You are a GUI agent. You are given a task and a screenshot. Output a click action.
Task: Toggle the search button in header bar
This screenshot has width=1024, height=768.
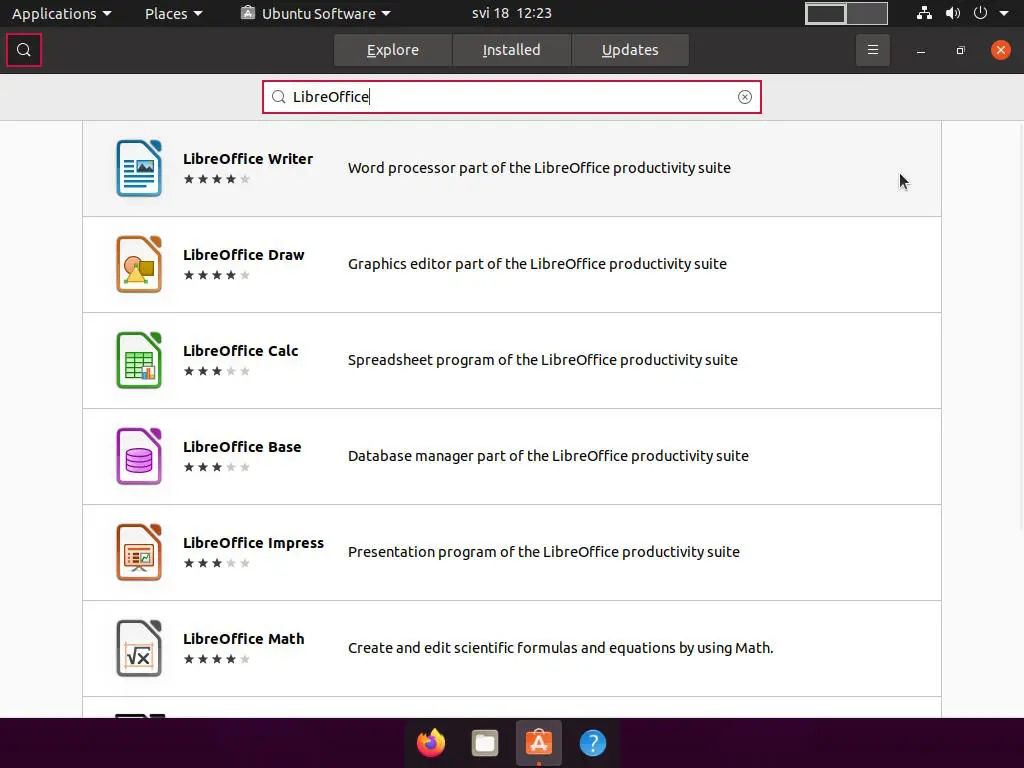pyautogui.click(x=24, y=50)
